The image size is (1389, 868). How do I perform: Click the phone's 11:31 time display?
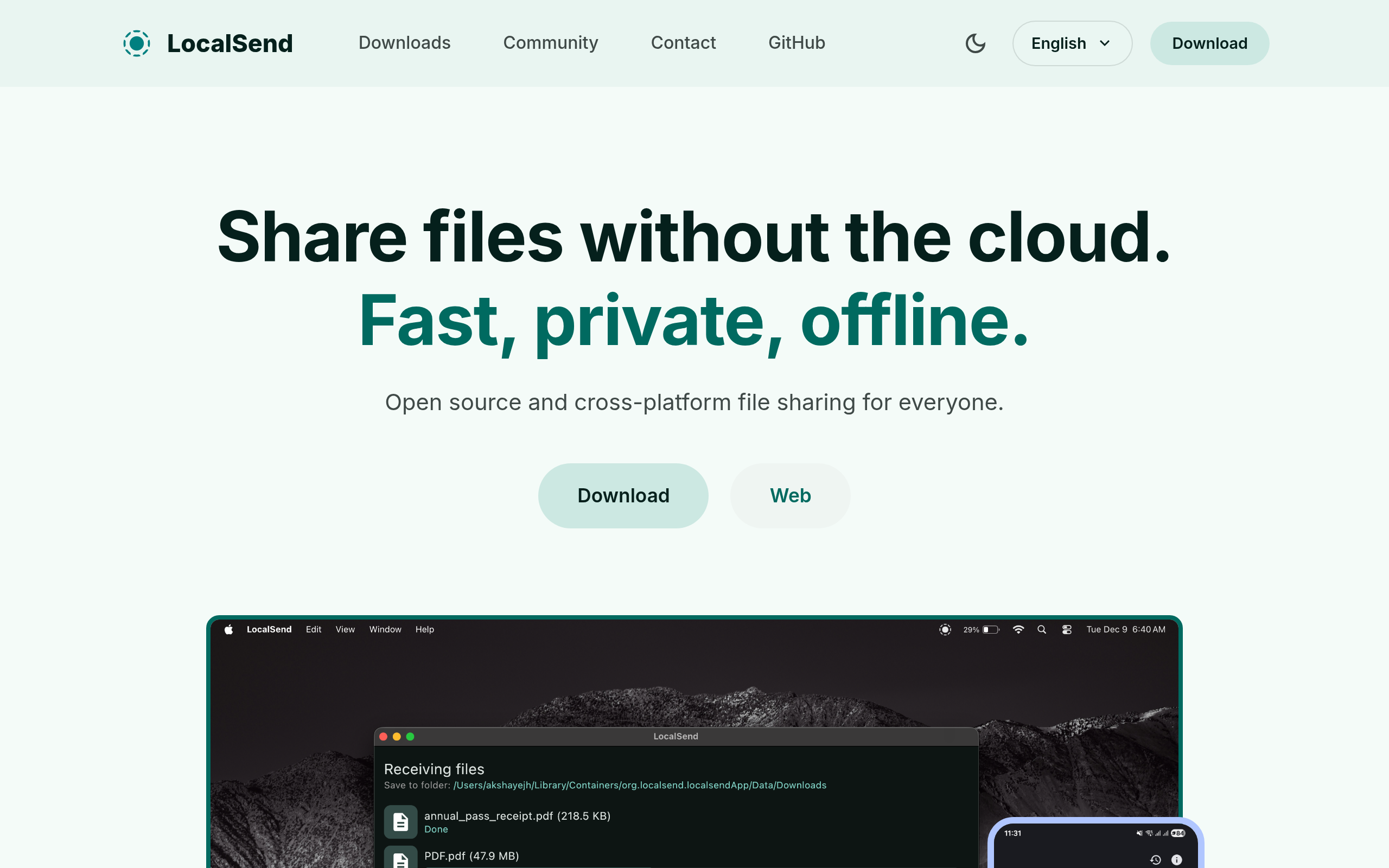click(x=1012, y=833)
